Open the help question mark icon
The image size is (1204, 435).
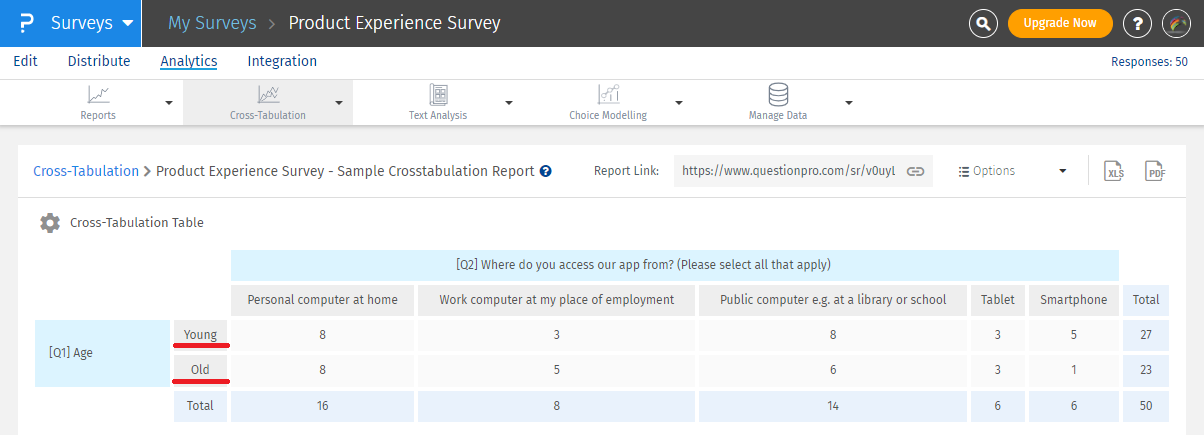coord(1137,23)
